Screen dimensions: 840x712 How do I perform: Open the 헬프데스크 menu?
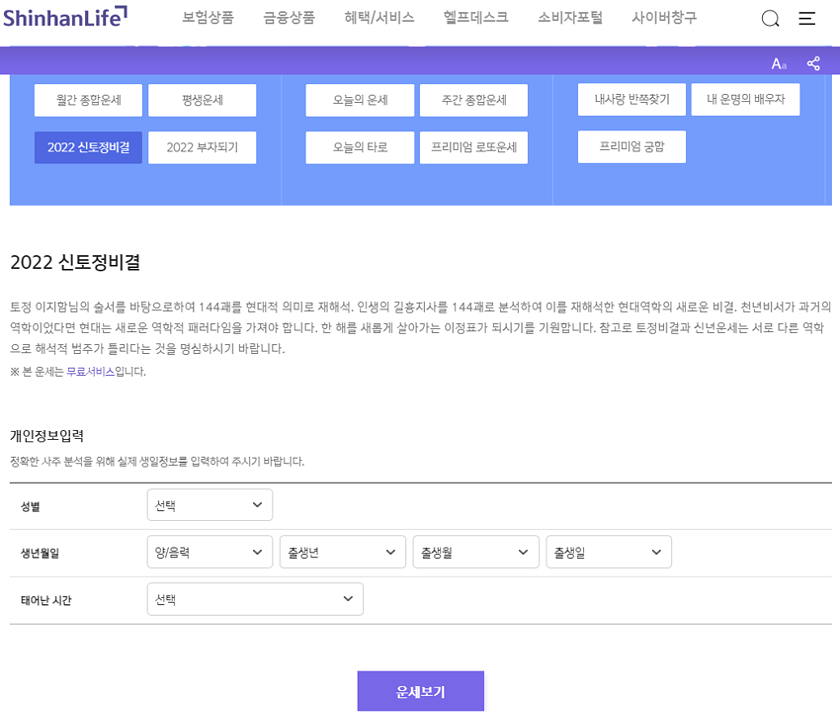click(x=476, y=18)
